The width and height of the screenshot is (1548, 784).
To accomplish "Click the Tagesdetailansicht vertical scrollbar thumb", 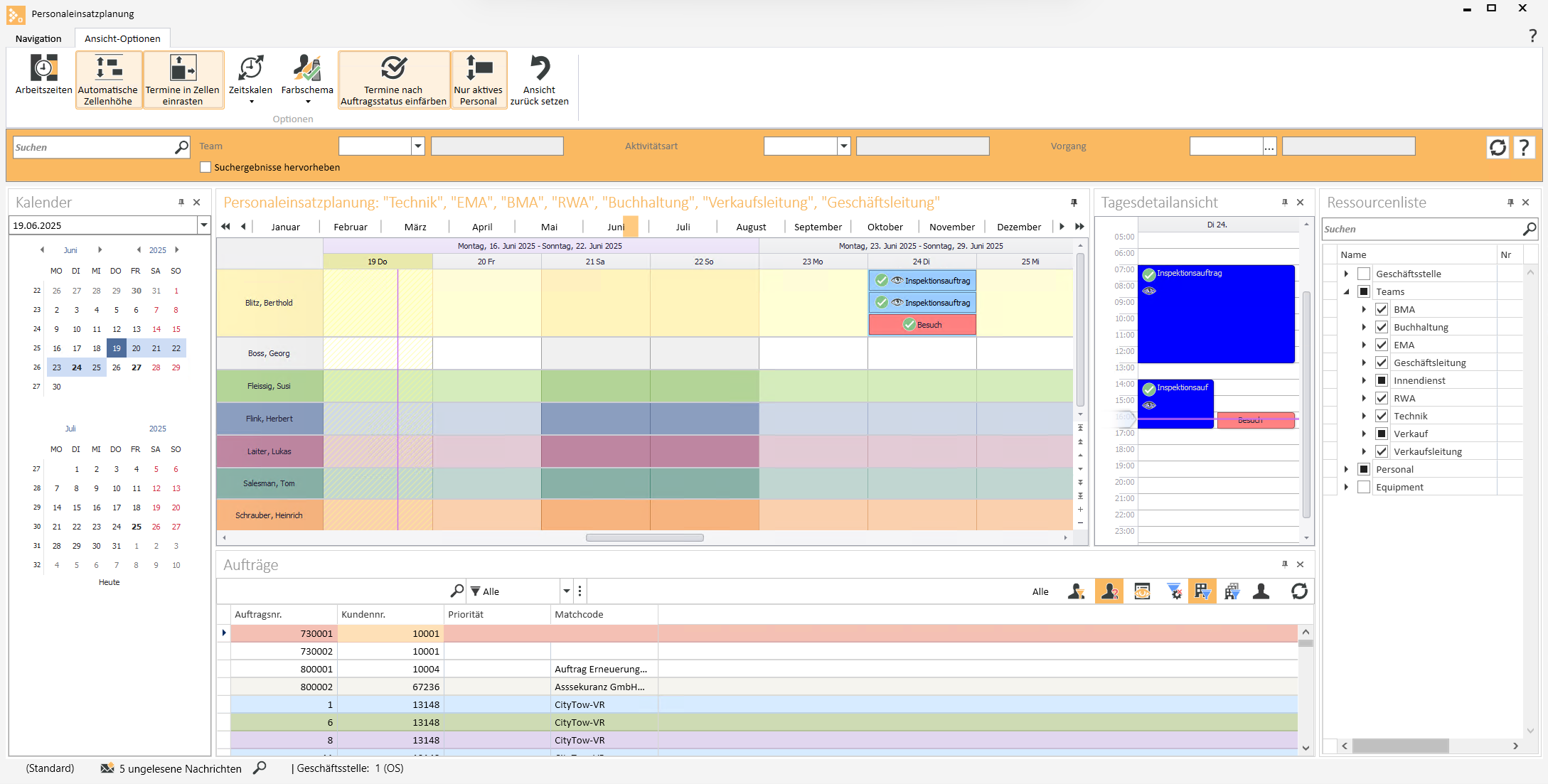I will (x=1306, y=404).
